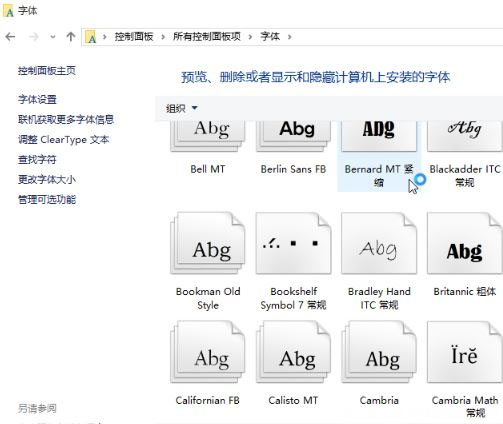Image resolution: width=503 pixels, height=424 pixels.
Task: Expand chevron after 所有控制面板项 in breadcrumb
Action: 250,37
